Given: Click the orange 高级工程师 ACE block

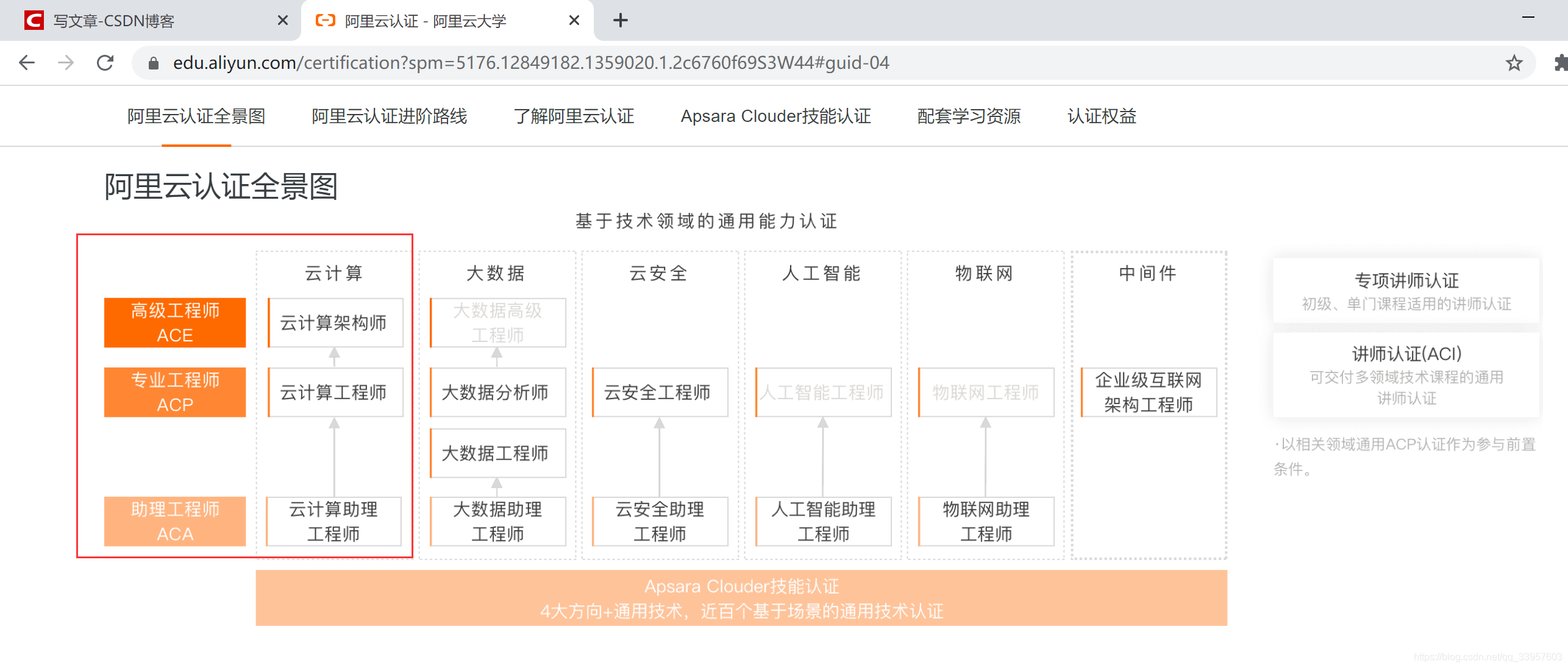Looking at the screenshot, I should [175, 322].
